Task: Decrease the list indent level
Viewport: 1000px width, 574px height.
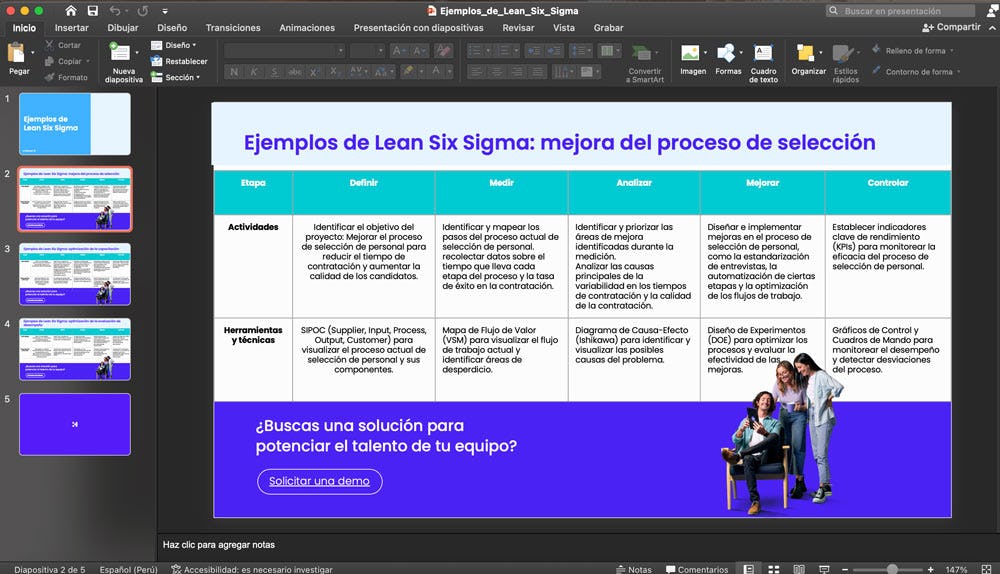Action: (534, 50)
